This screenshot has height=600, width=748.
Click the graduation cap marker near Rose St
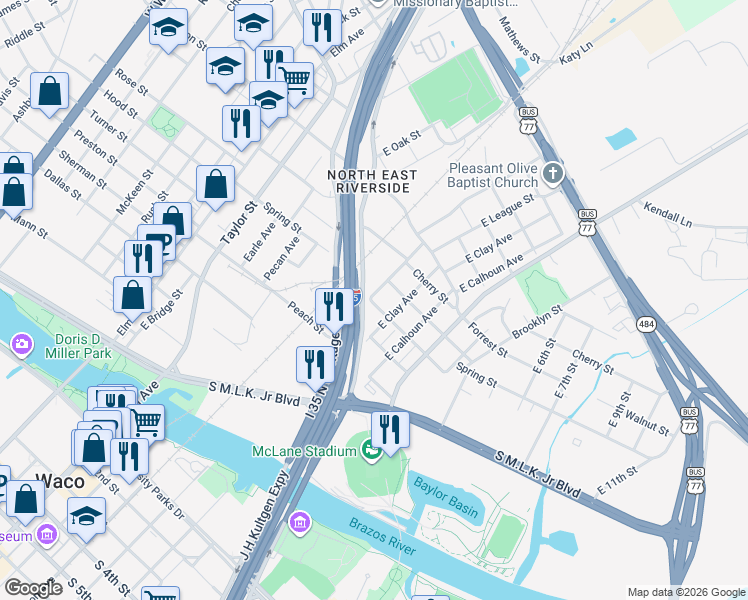coord(168,28)
